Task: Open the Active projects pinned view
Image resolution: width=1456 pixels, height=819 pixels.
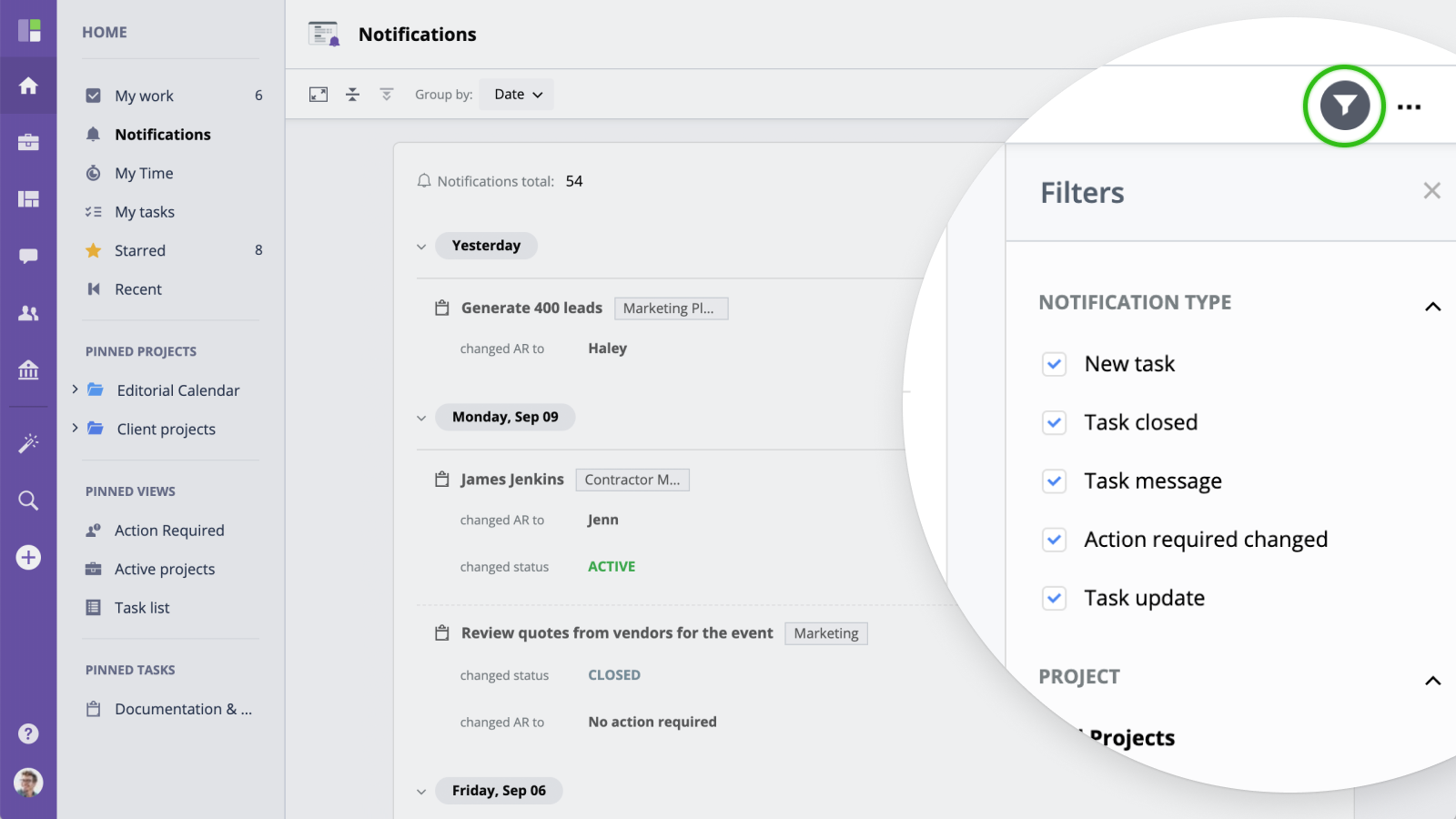Action: coord(165,569)
